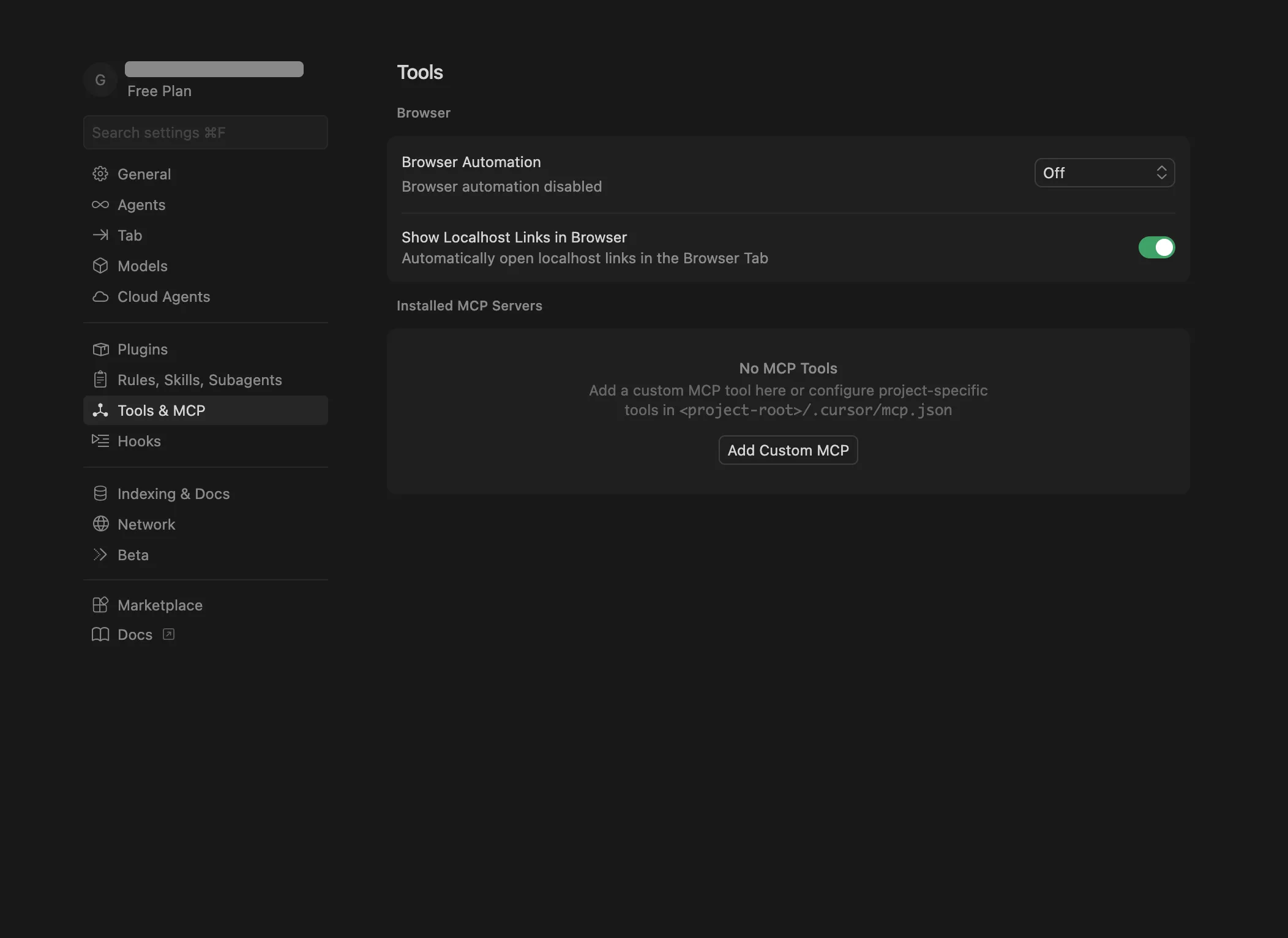Click the Marketplace icon in sidebar

coord(100,605)
